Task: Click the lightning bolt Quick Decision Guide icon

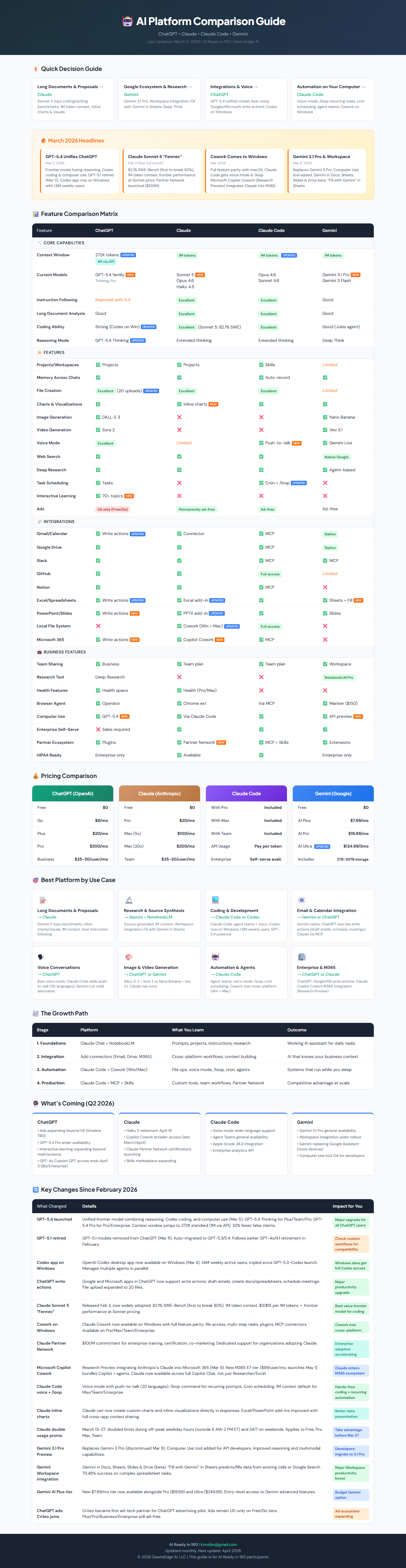Action: [36, 69]
